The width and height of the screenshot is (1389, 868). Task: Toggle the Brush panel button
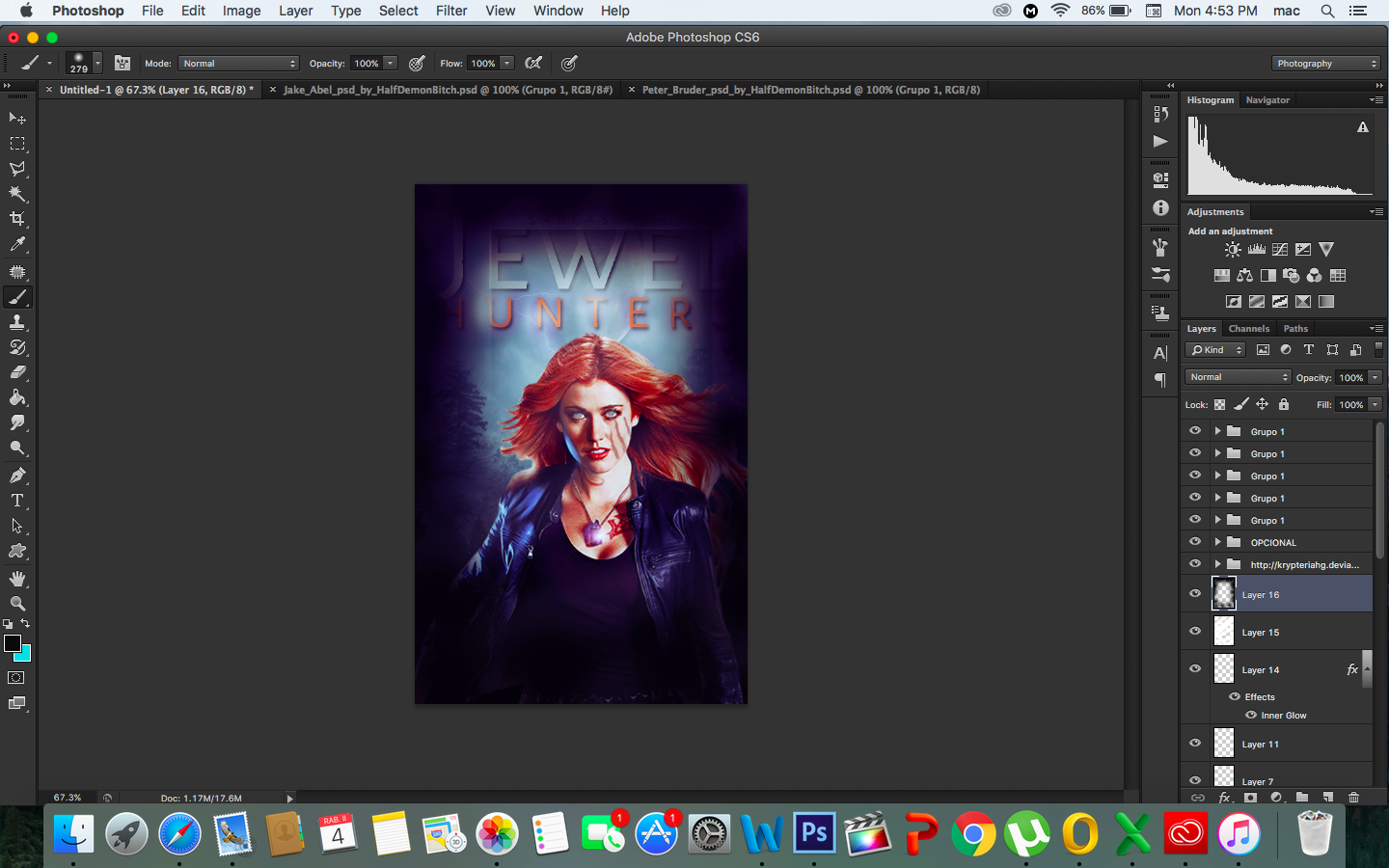point(123,63)
